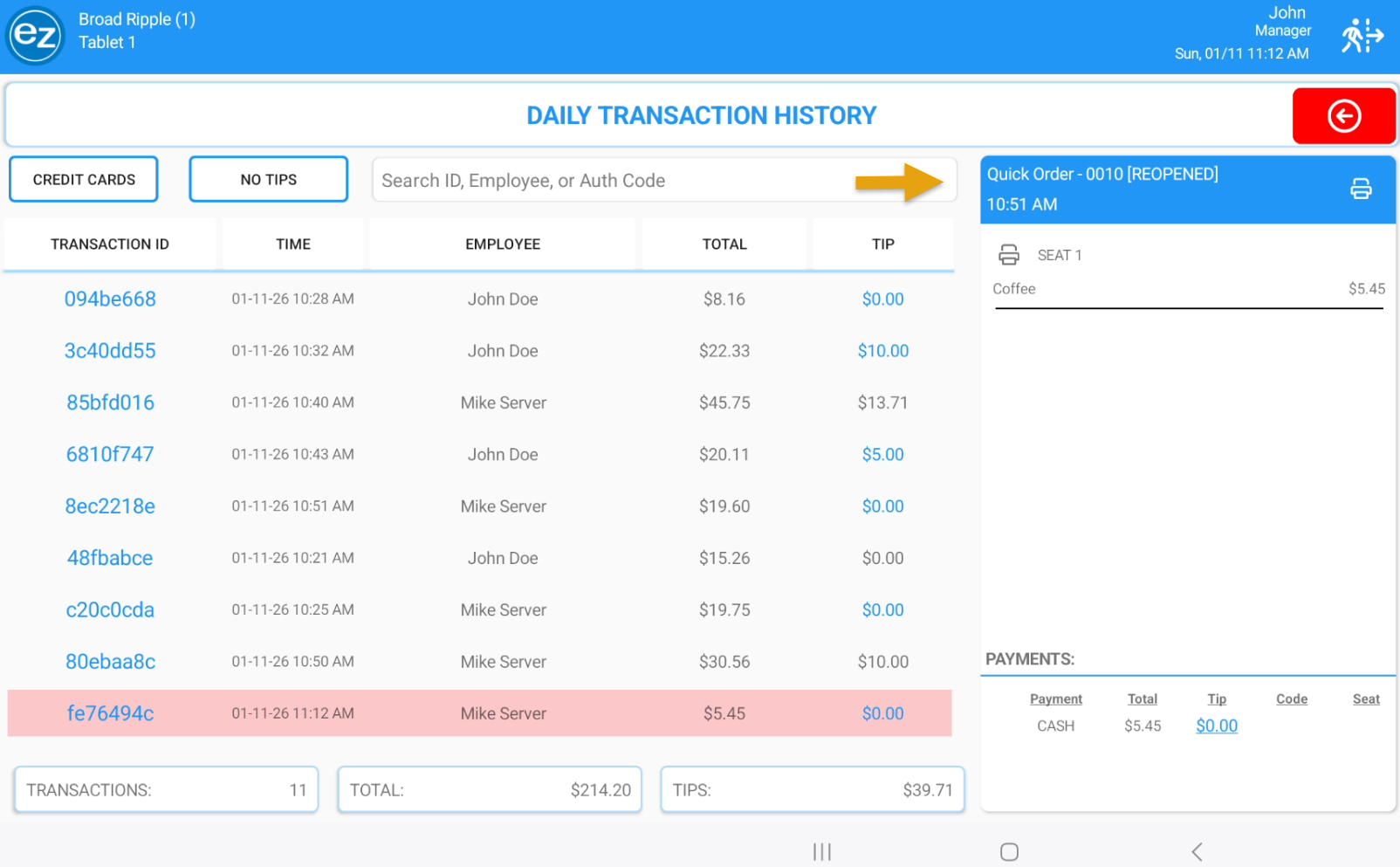Click the TIPS $39.71 summary box

(813, 790)
